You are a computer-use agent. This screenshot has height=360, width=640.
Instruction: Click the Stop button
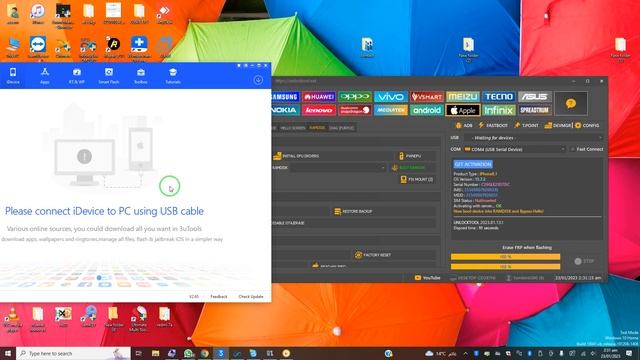click(584, 261)
